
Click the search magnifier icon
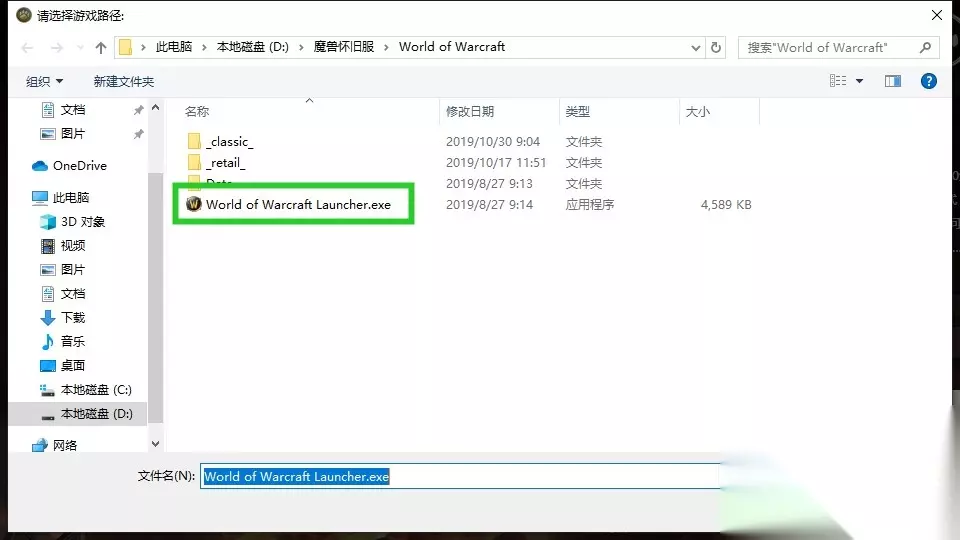tap(926, 47)
